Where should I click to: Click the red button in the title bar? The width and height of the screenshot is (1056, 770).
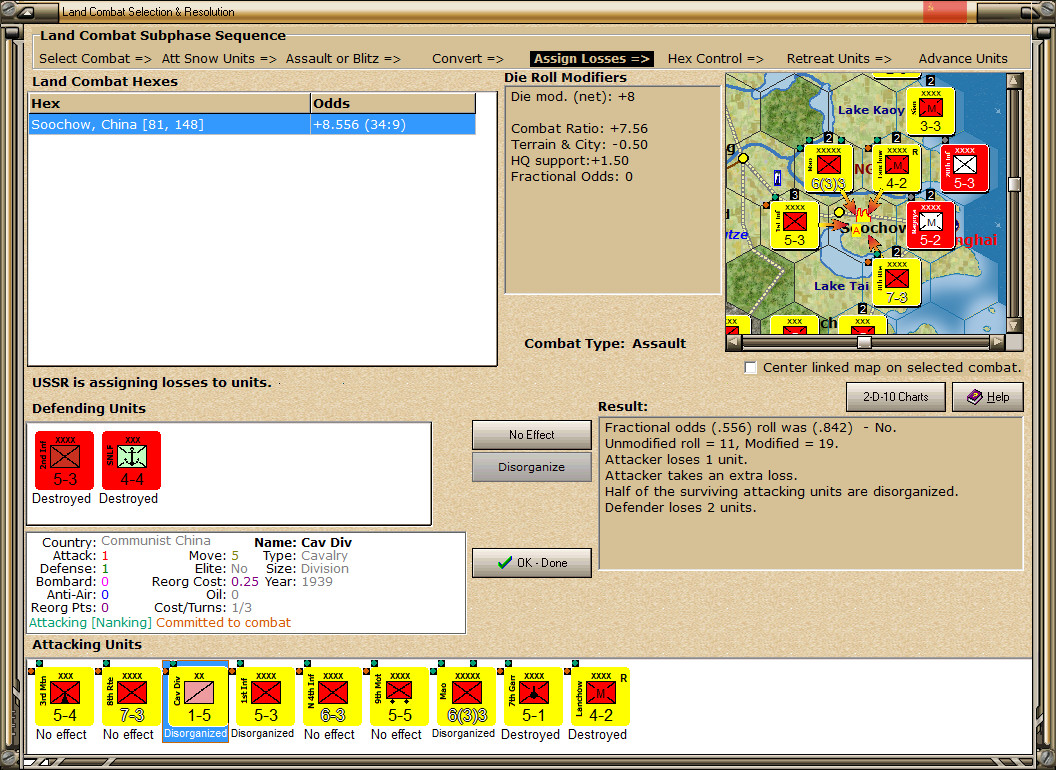945,11
